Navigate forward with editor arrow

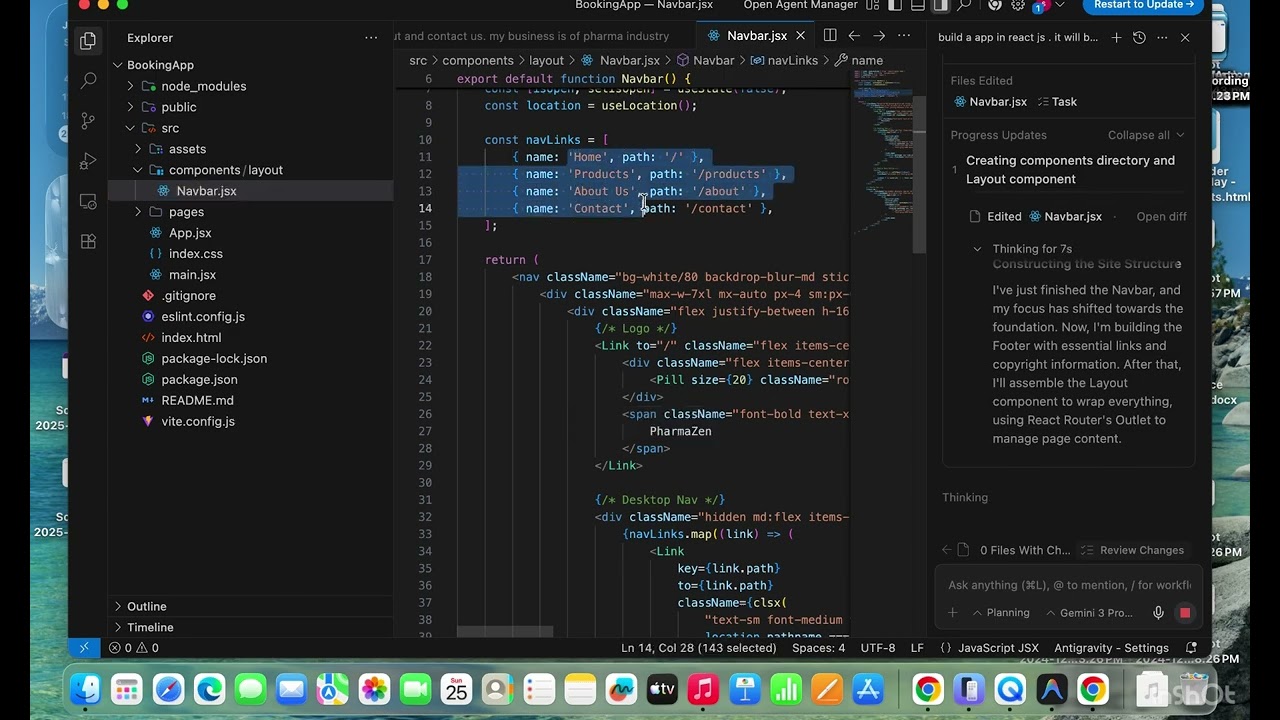click(879, 36)
